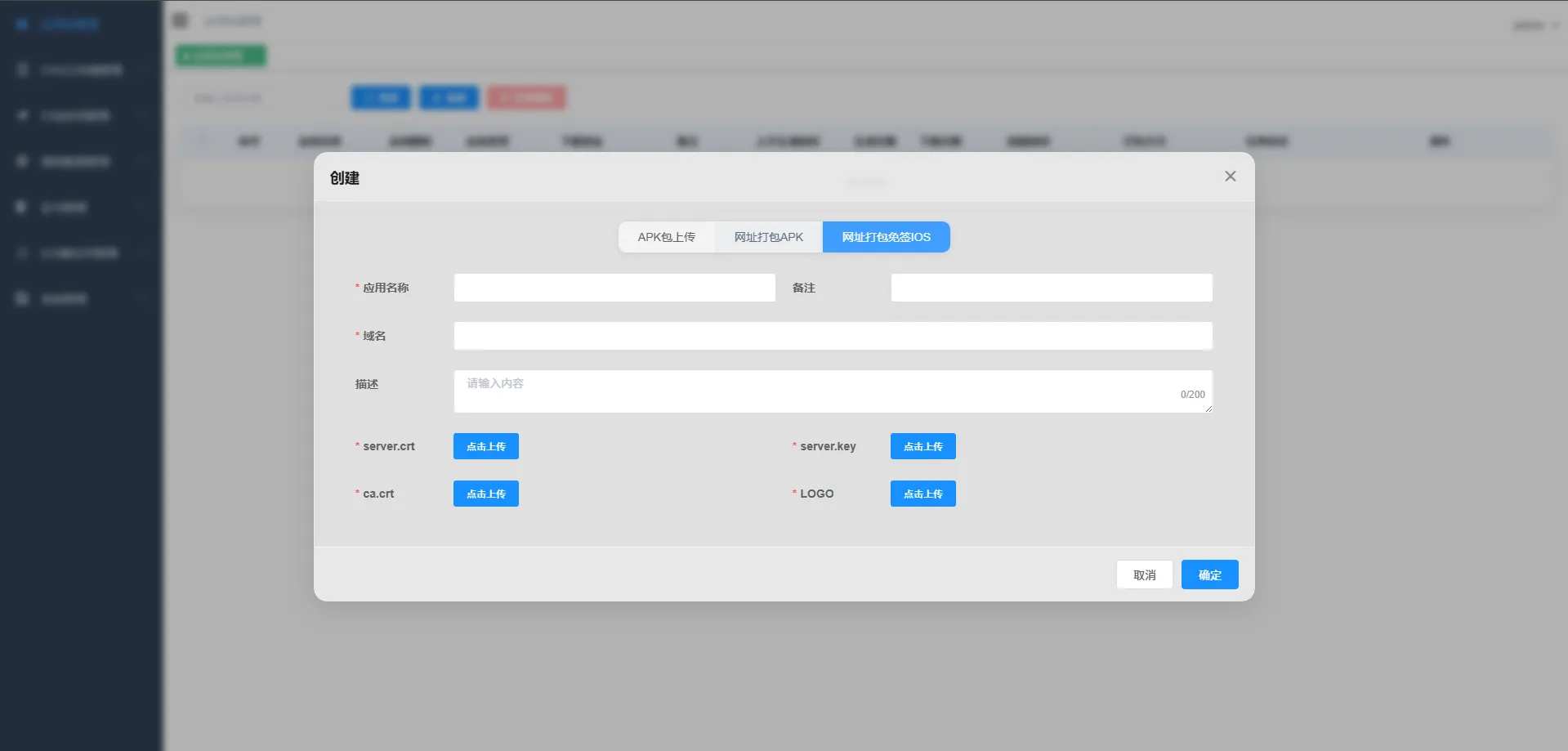
Task: Click the 确定 confirm button
Action: [x=1209, y=574]
